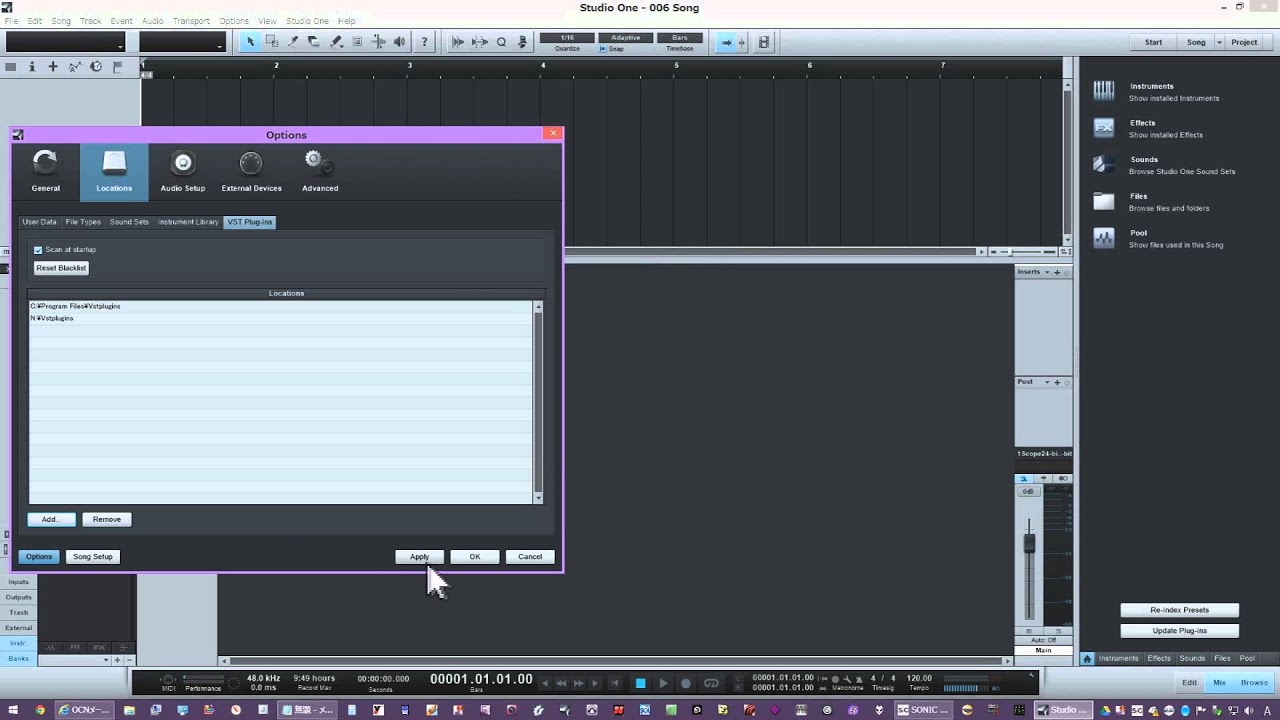Click the Instruments browser icon
The image size is (1280, 720).
1104,91
